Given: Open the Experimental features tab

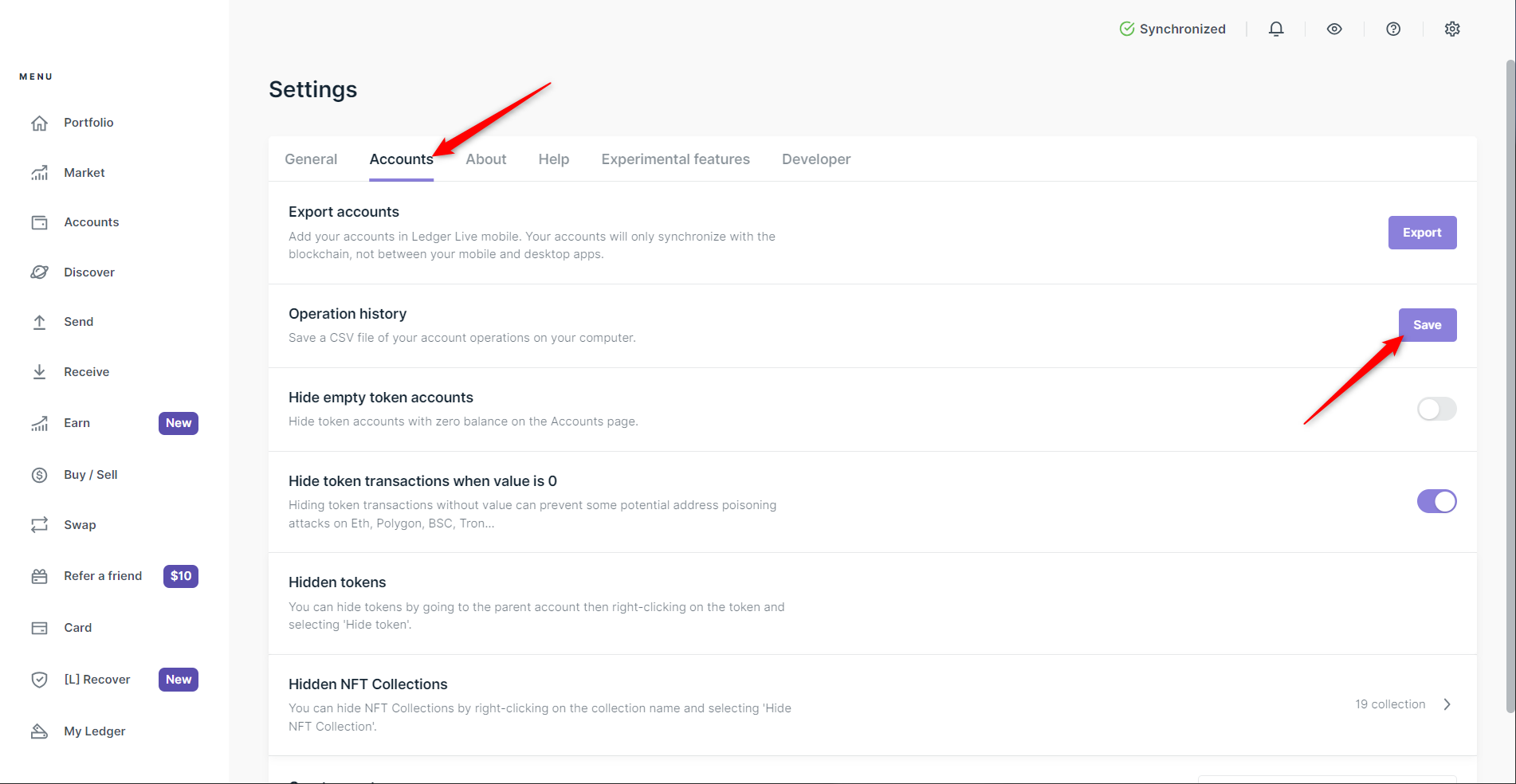Looking at the screenshot, I should [675, 159].
